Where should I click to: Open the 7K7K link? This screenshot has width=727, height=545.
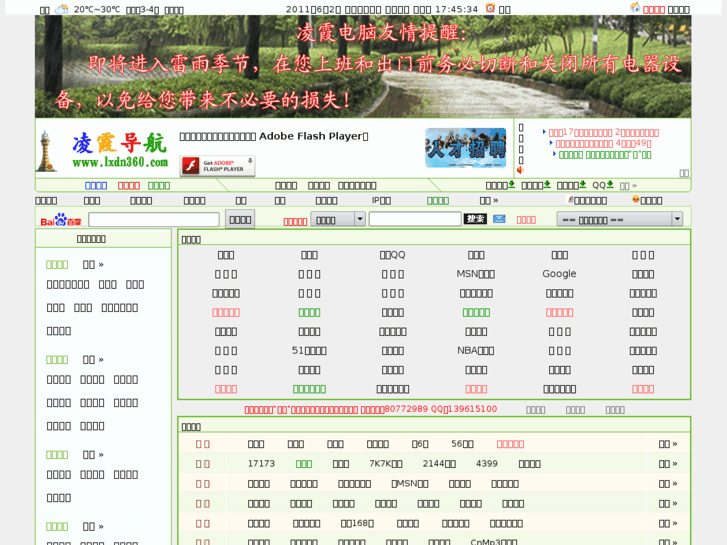386,464
